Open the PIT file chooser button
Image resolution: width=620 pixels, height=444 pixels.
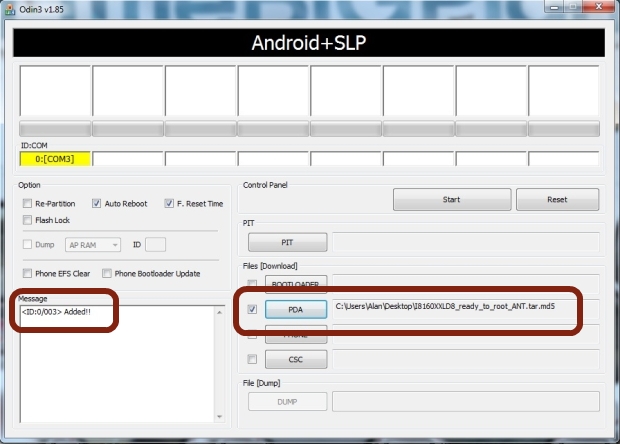pyautogui.click(x=287, y=242)
